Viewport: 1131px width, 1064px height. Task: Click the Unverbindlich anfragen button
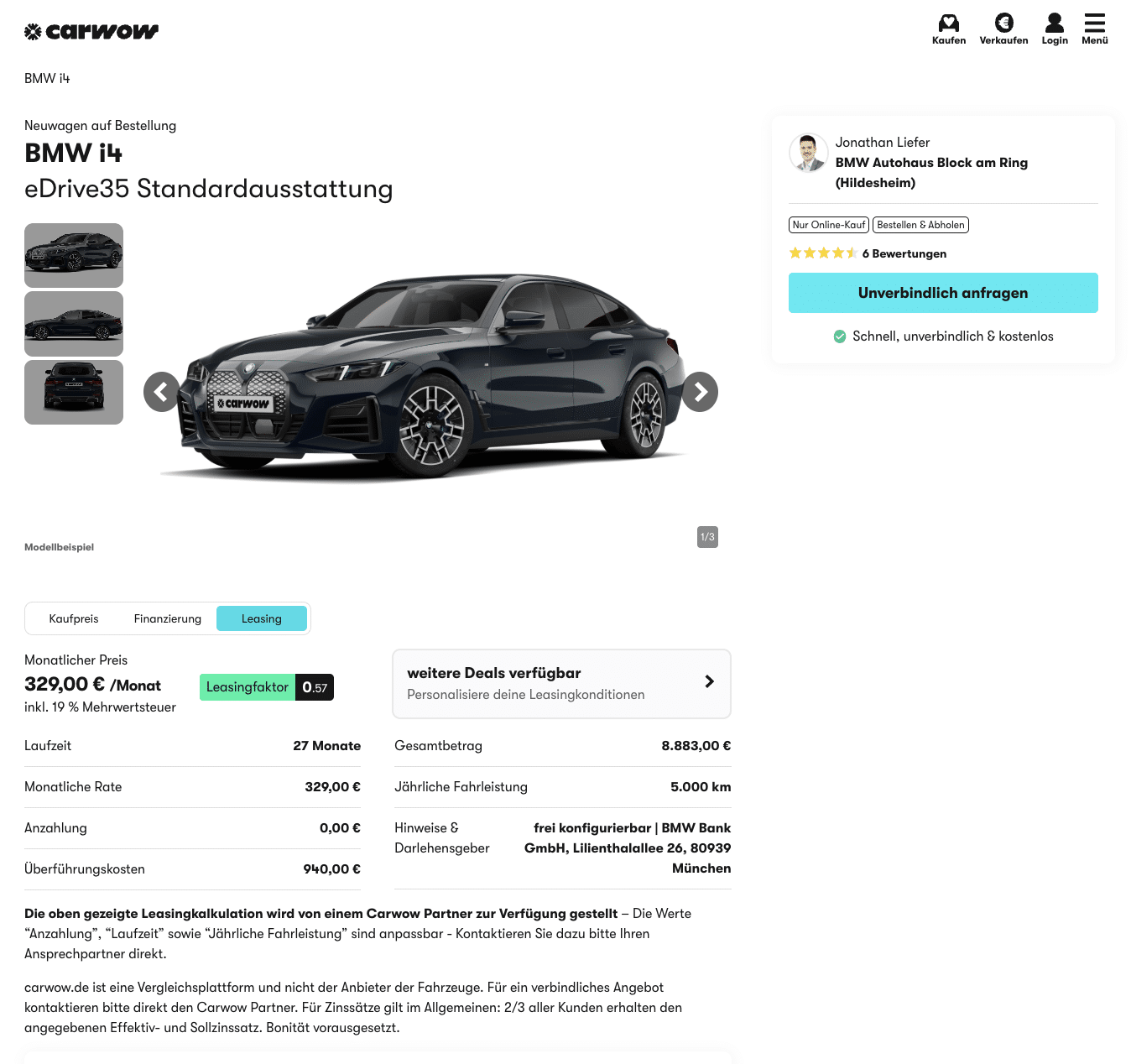(x=943, y=293)
